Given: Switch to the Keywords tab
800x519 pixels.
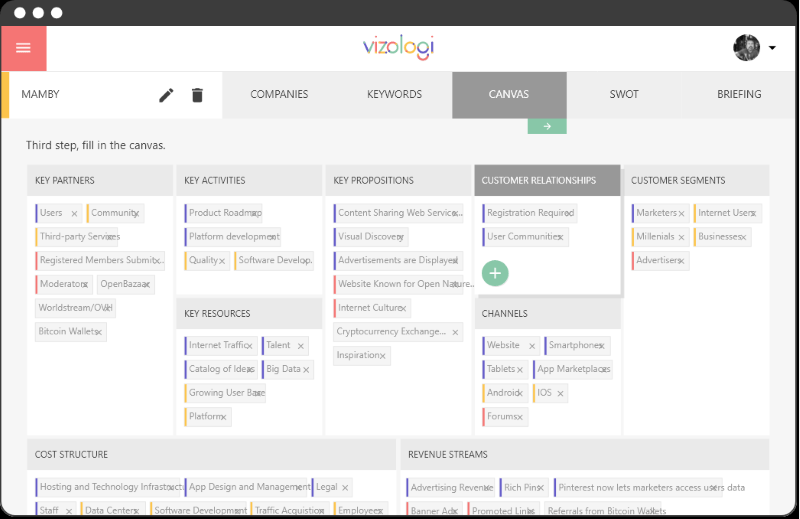Looking at the screenshot, I should 394,94.
